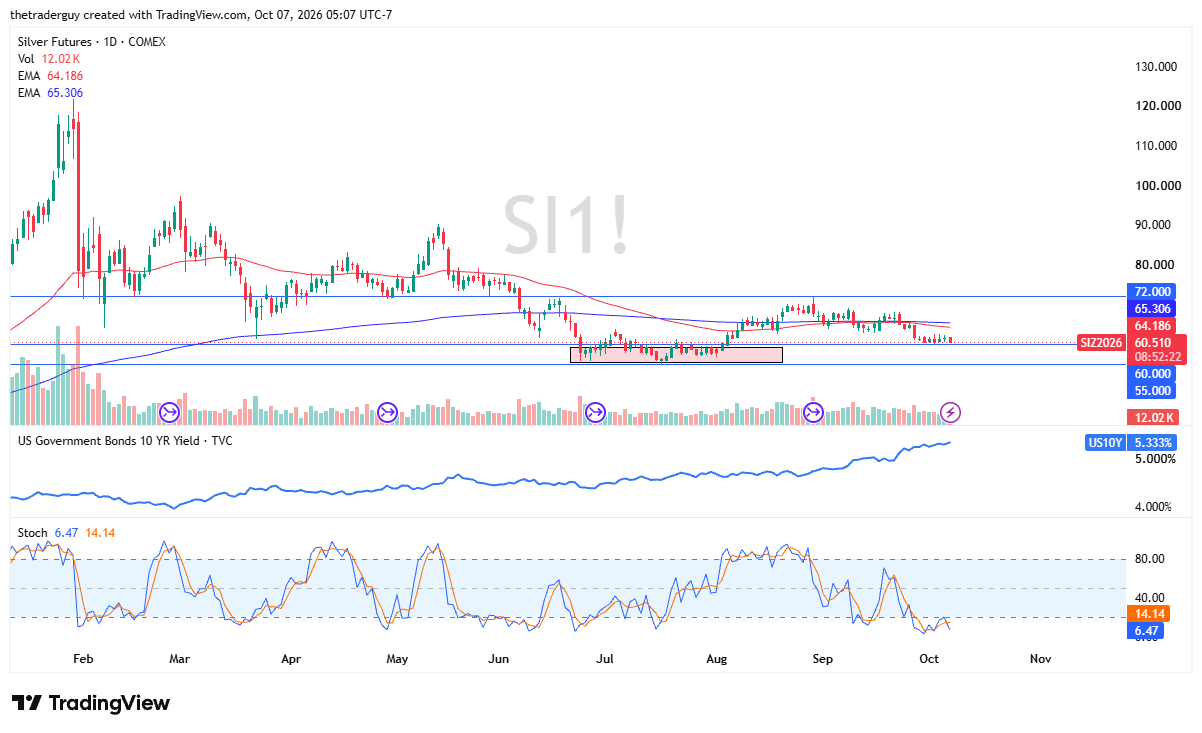The width and height of the screenshot is (1202, 733).
Task: Click the Oct label on the time axis
Action: pos(929,659)
